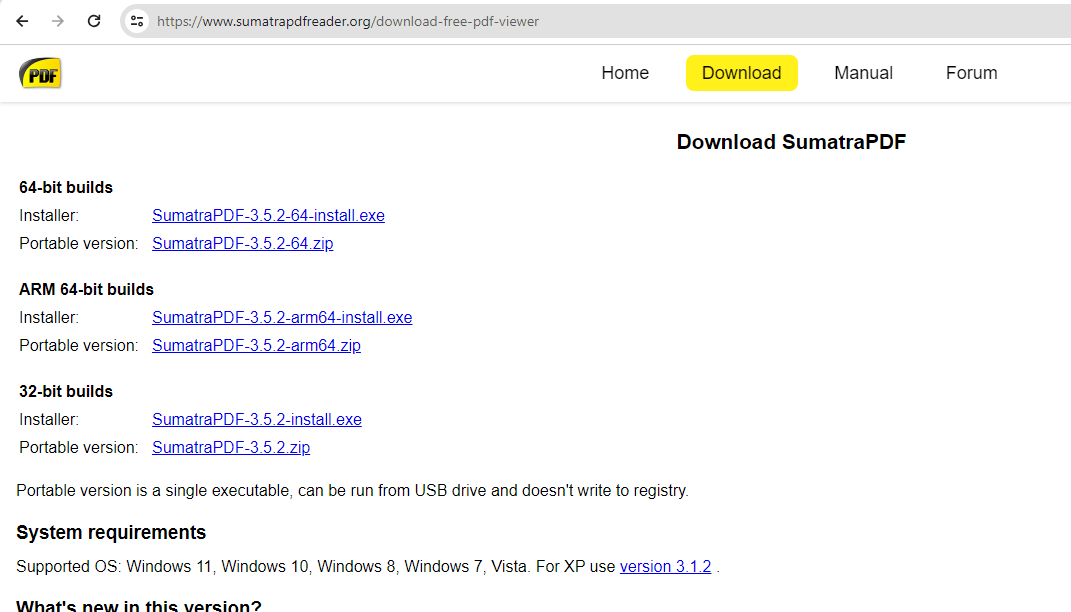Click the 32-bit builds heading

(x=66, y=391)
